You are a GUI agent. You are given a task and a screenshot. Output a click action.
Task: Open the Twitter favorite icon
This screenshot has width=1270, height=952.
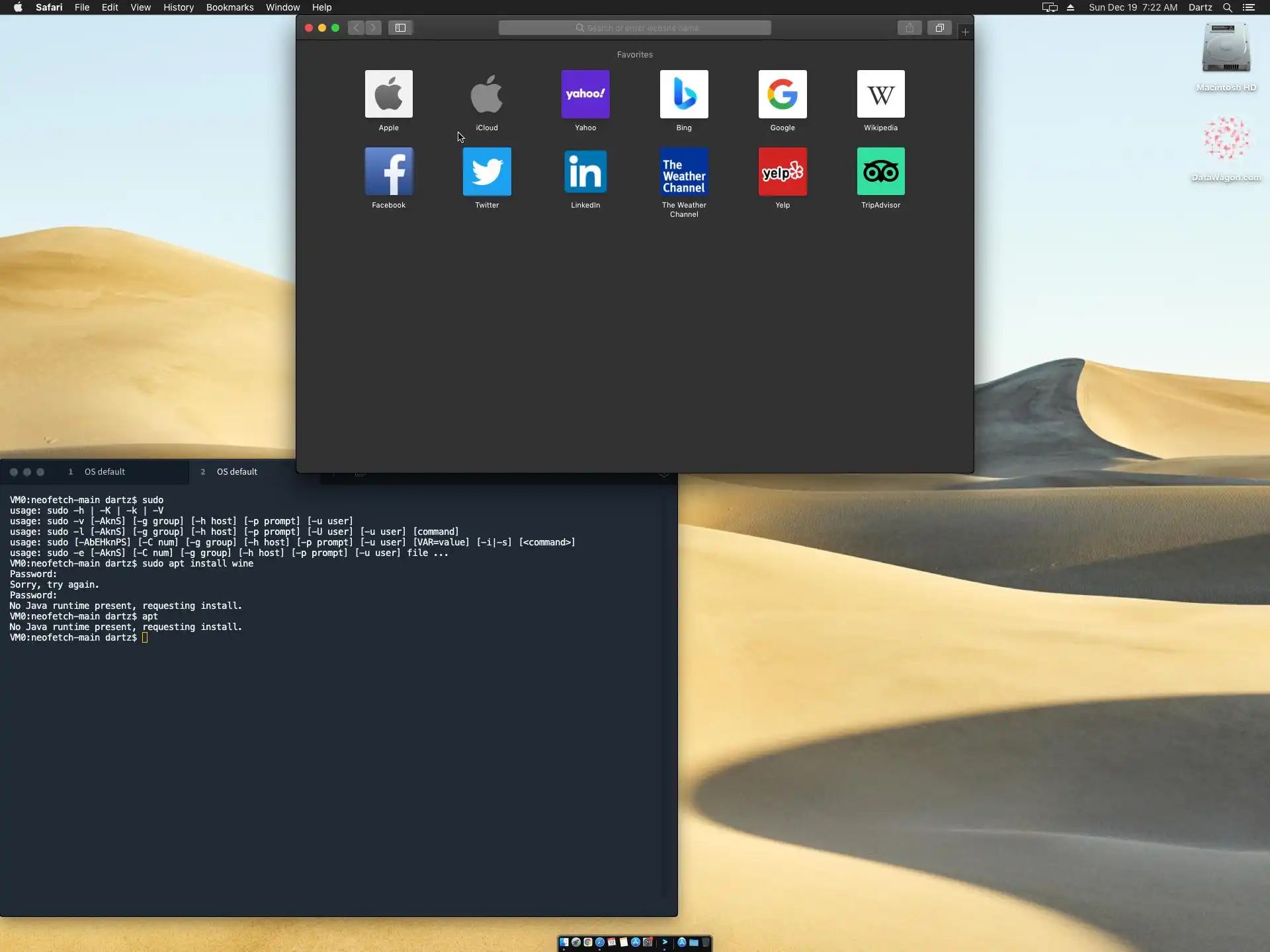486,171
